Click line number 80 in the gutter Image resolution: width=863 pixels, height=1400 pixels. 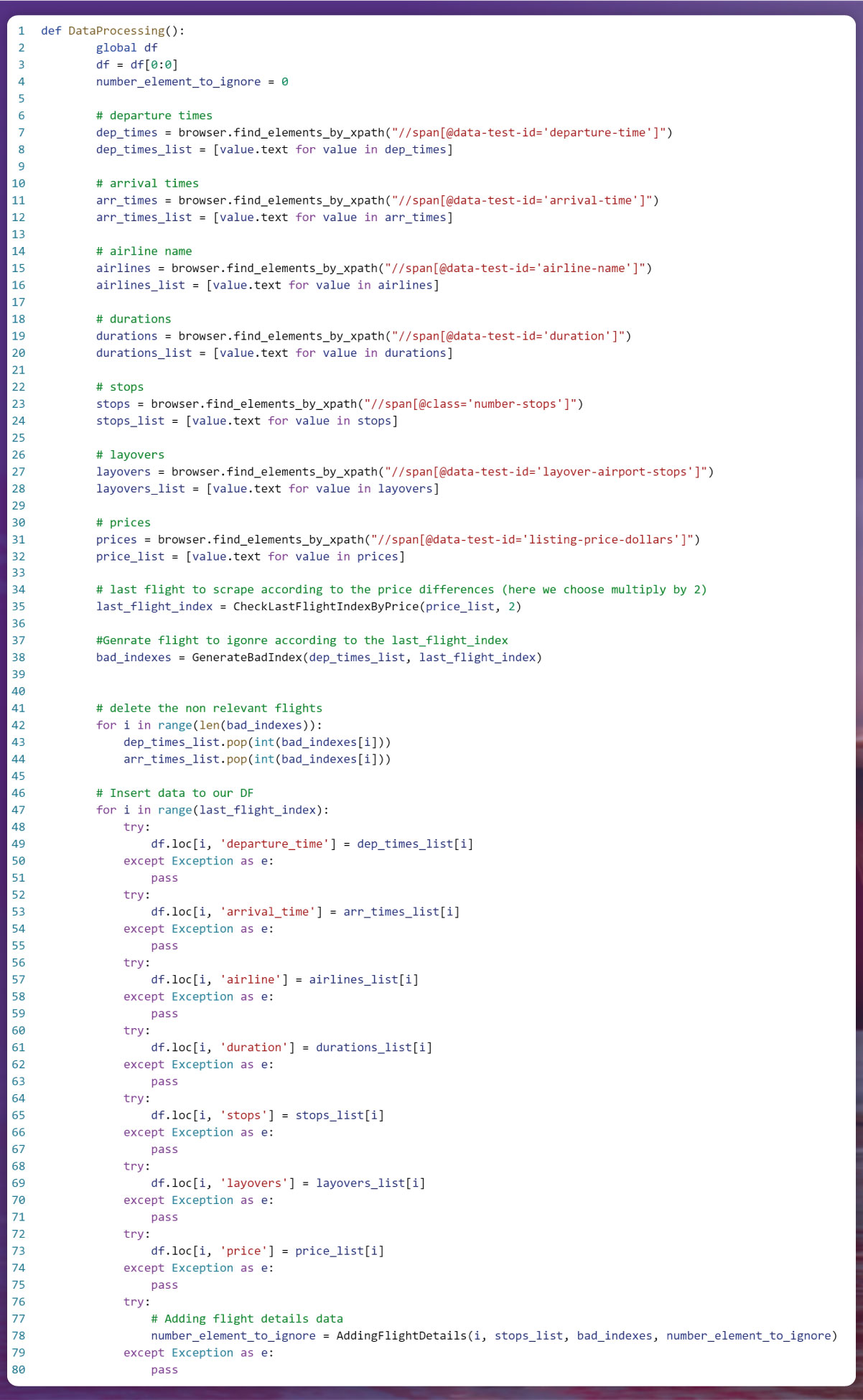point(18,1371)
